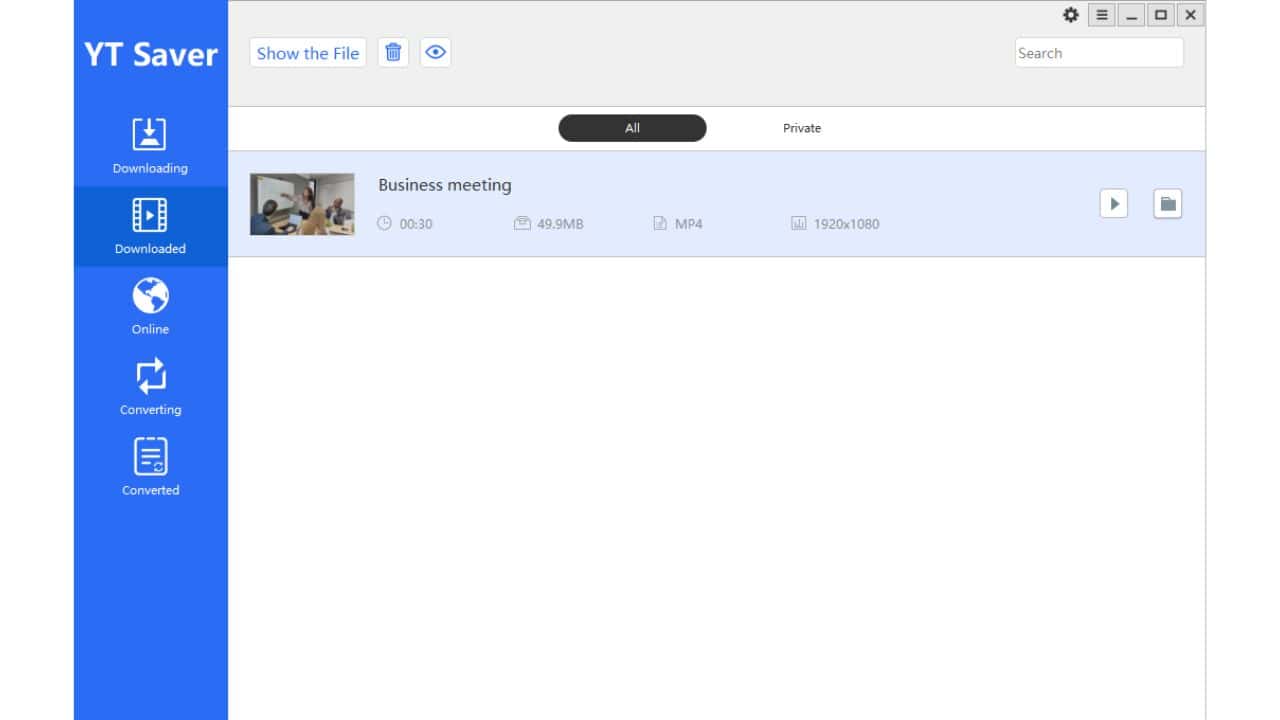Switch to the All tab
The image size is (1280, 720).
632,128
